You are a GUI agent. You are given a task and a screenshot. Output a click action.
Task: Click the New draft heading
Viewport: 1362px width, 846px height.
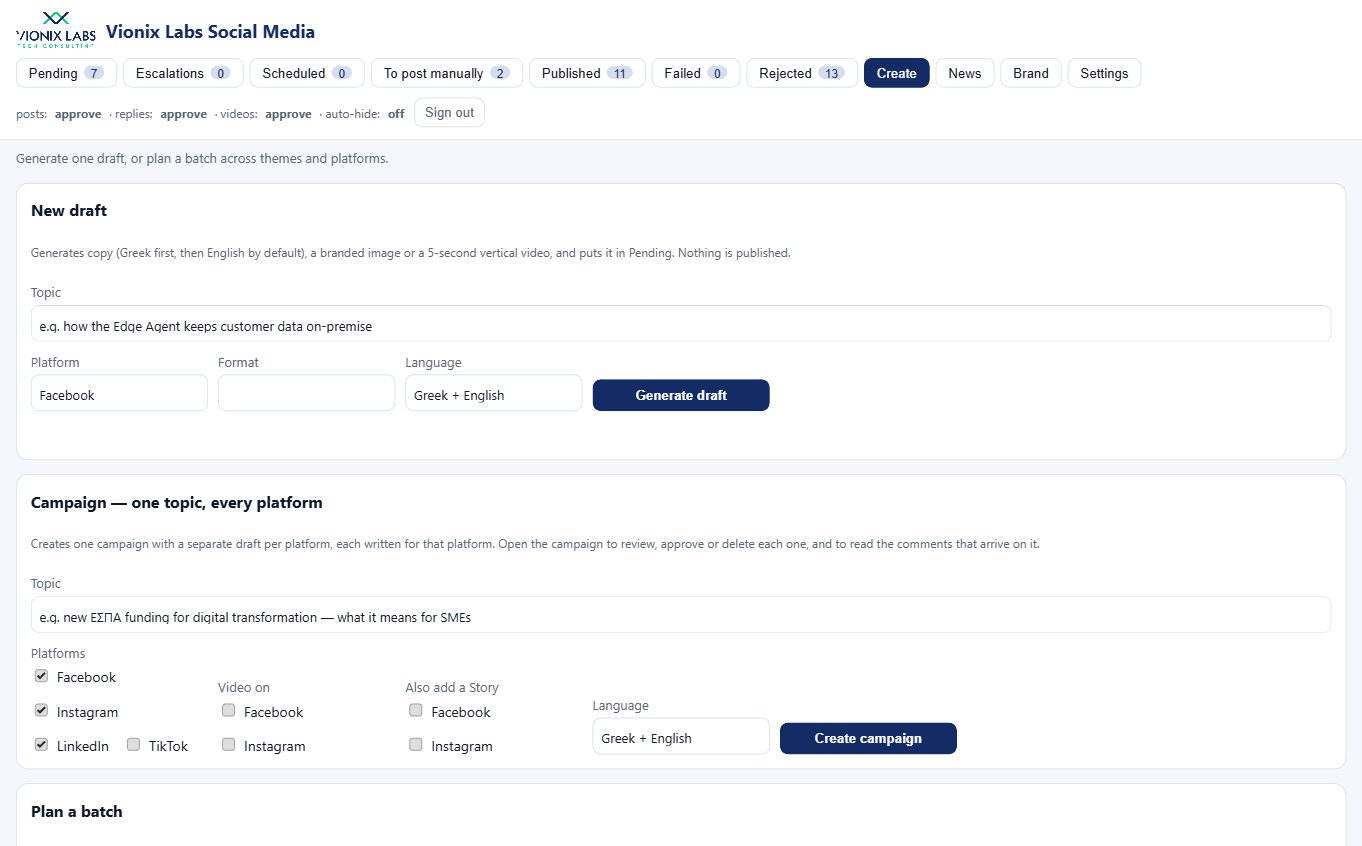(69, 210)
